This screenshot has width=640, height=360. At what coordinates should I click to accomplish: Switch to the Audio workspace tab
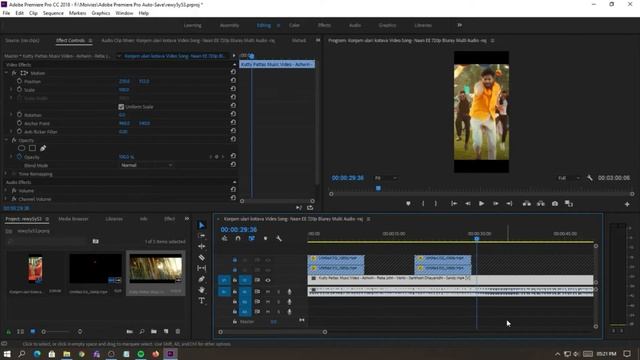355,25
